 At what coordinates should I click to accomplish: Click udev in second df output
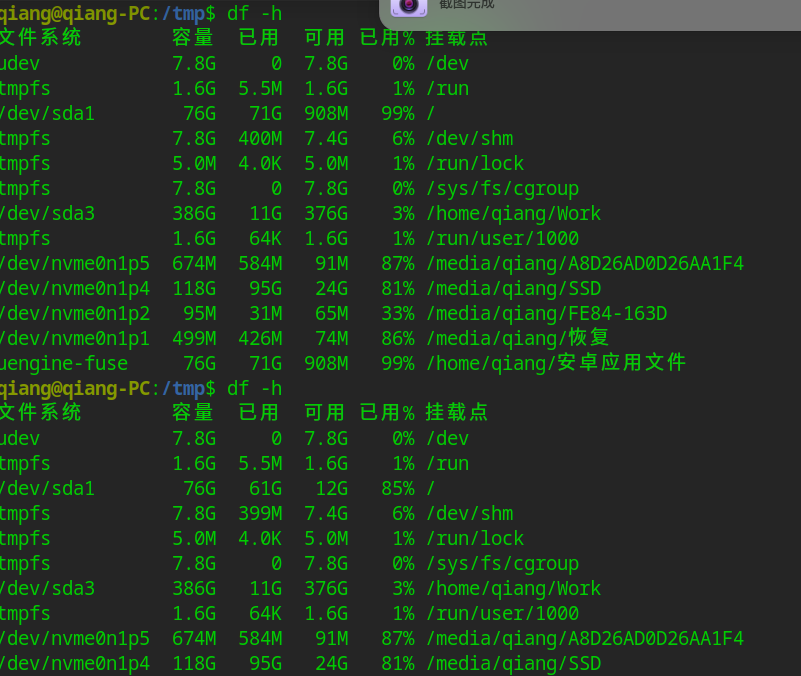(20, 438)
